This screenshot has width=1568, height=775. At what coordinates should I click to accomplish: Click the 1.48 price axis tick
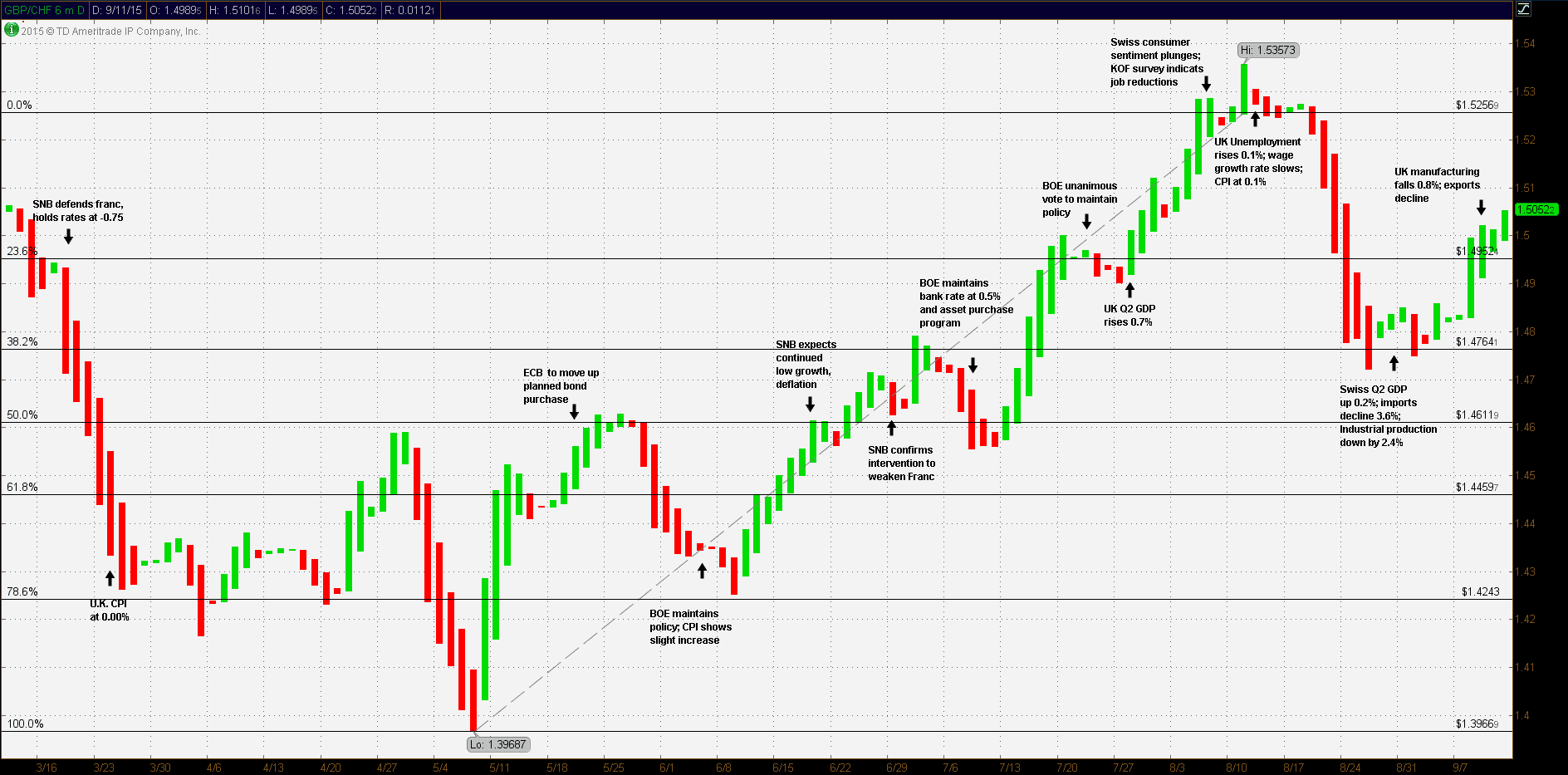point(1525,331)
